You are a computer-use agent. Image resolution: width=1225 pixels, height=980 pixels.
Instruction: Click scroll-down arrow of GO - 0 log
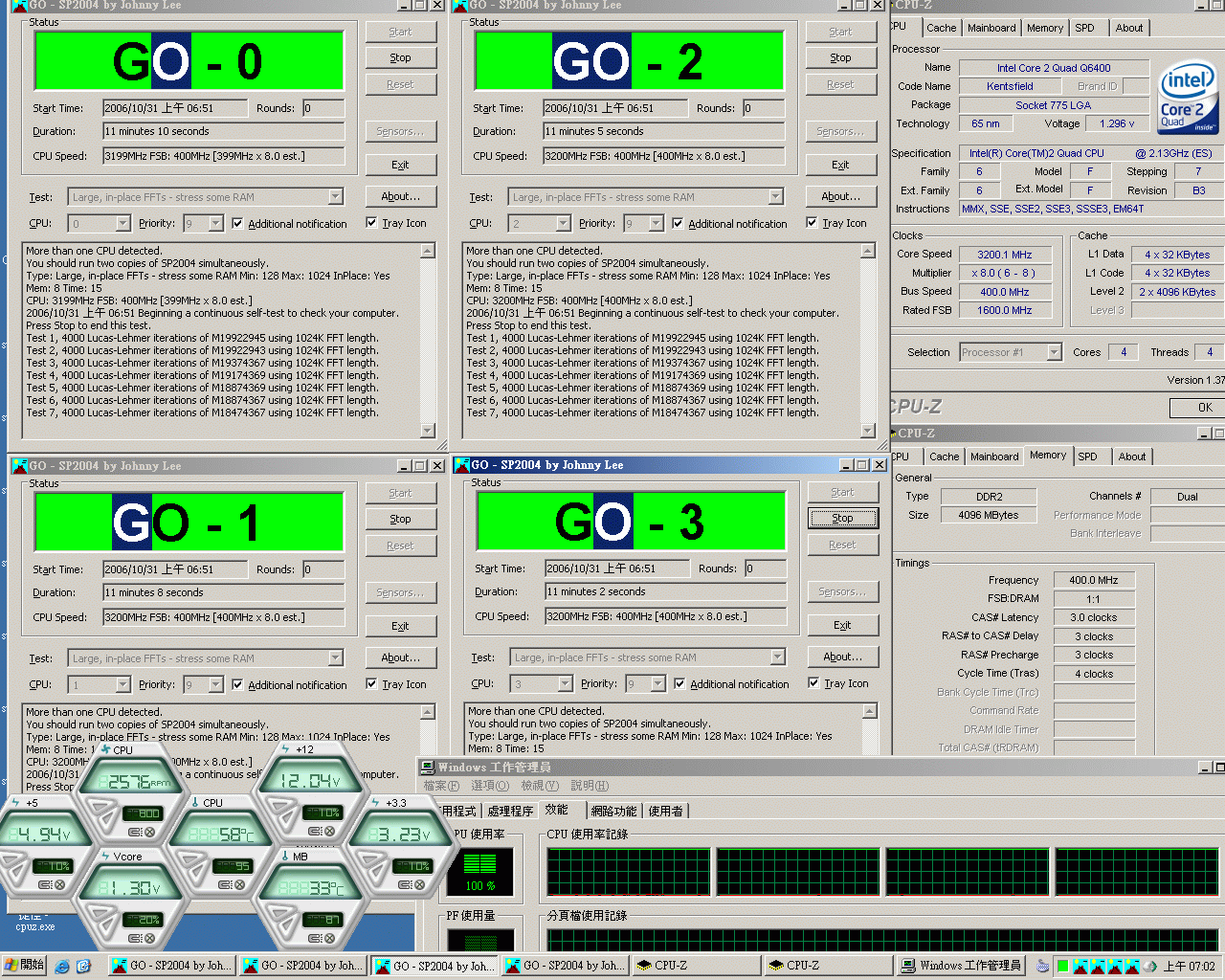pyautogui.click(x=427, y=431)
